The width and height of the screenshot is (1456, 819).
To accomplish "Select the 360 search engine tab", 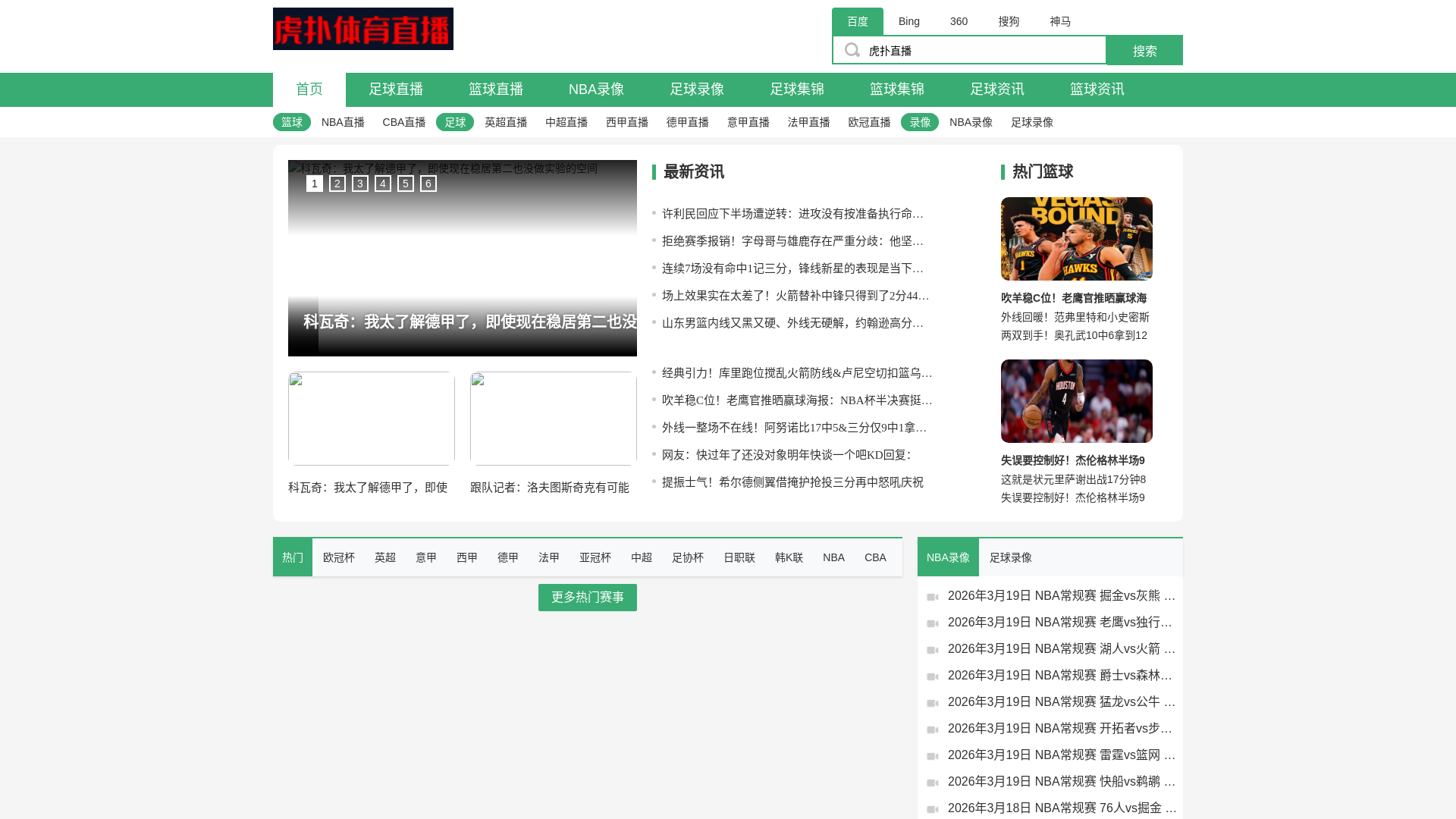I will tap(959, 21).
